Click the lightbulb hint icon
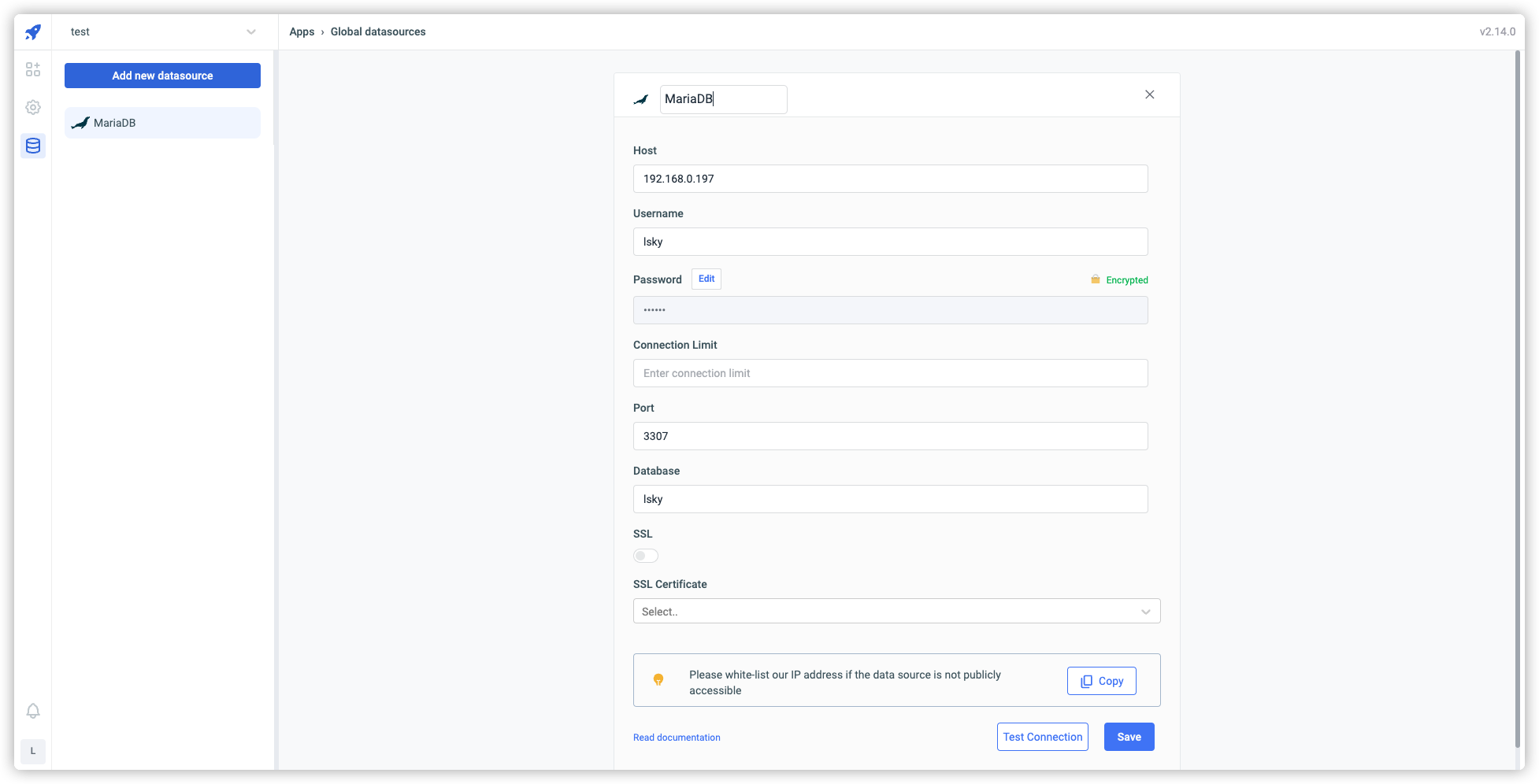 click(x=658, y=679)
